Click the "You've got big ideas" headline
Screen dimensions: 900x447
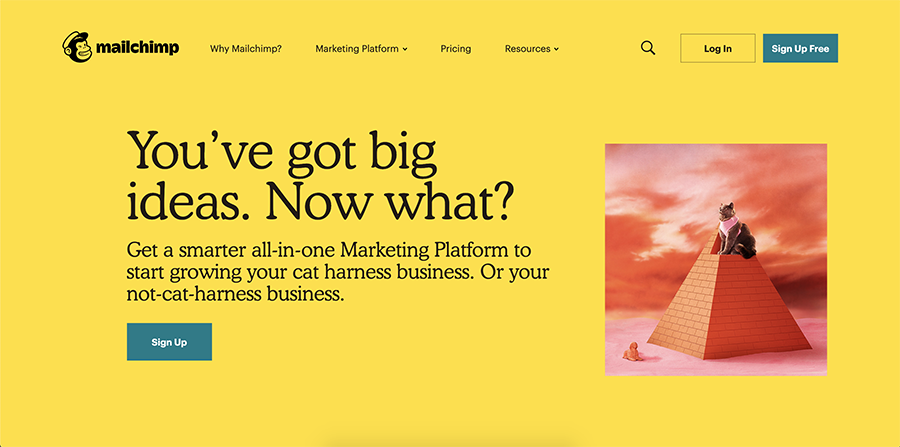(319, 177)
